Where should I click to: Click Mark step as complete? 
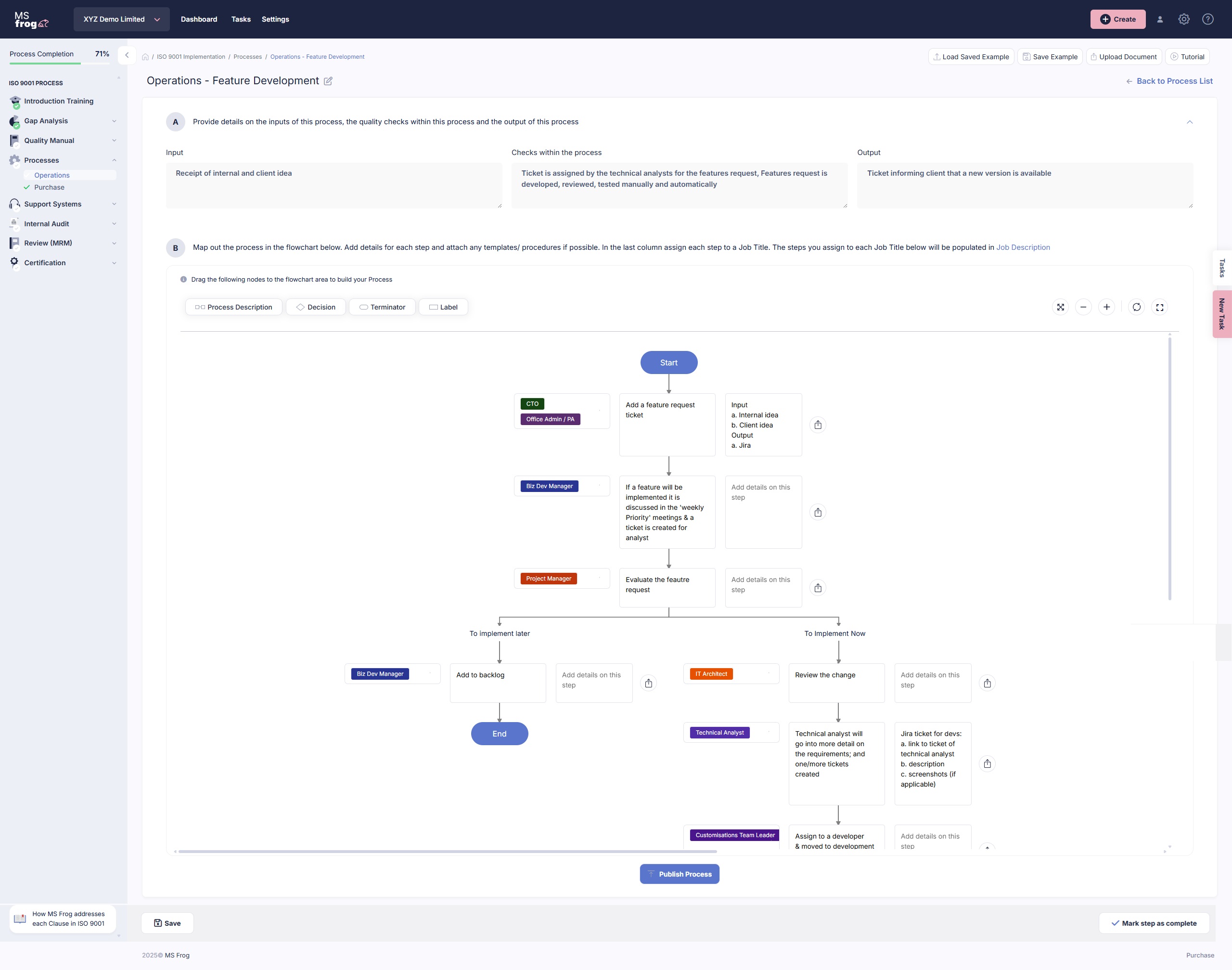coord(1154,923)
